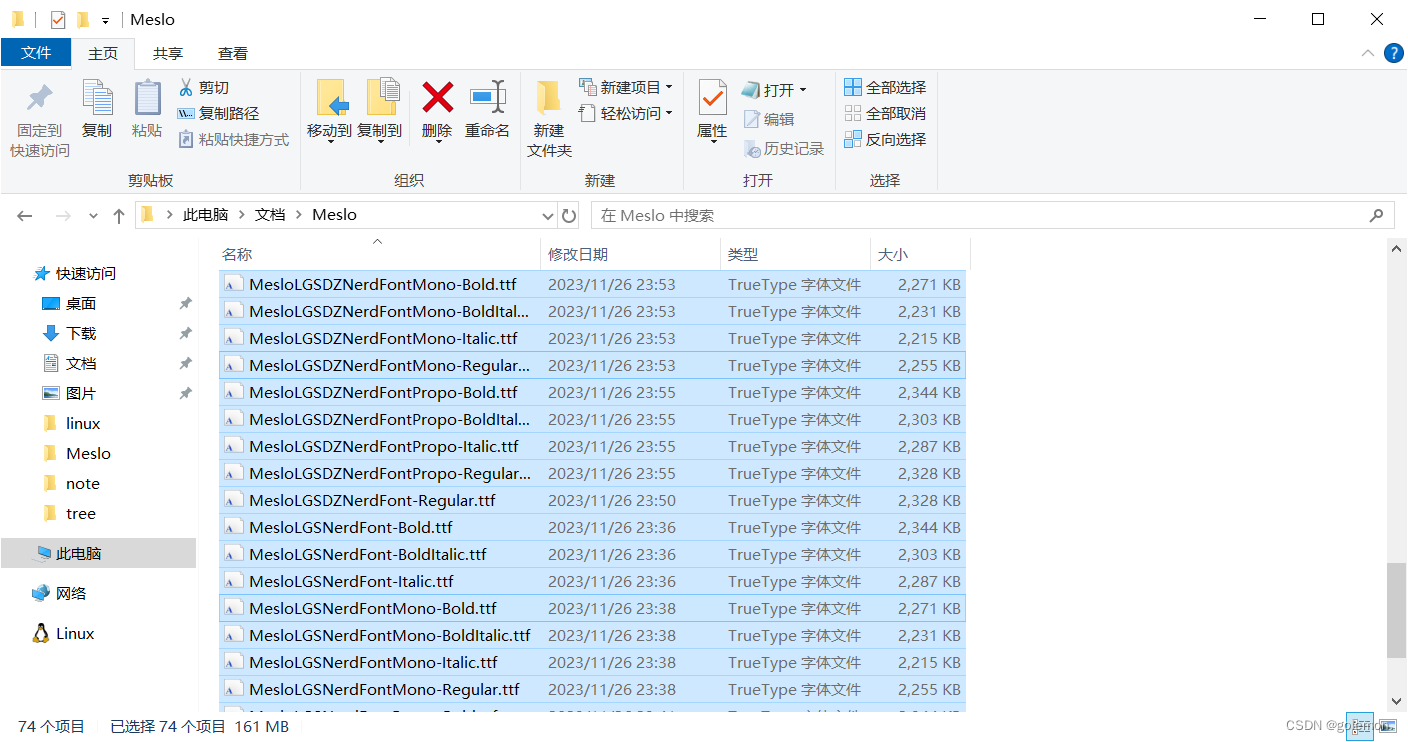Click Invert selection in ribbon

tap(885, 140)
